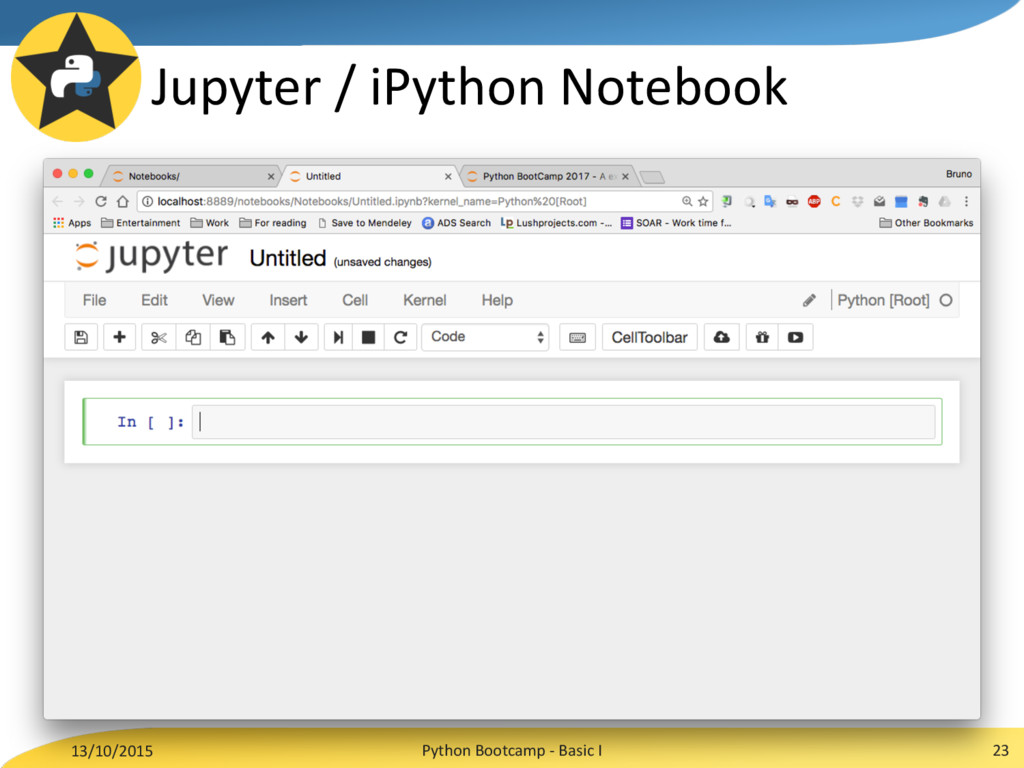
Task: Click the Bruno profile button
Action: point(959,174)
